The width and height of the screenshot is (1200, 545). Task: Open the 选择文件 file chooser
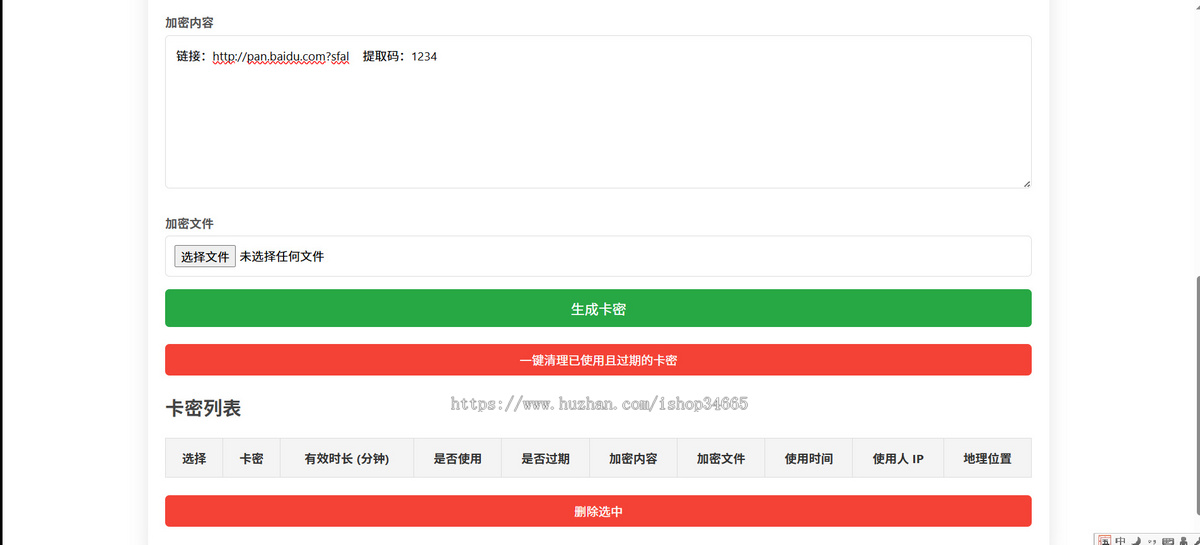click(x=205, y=257)
